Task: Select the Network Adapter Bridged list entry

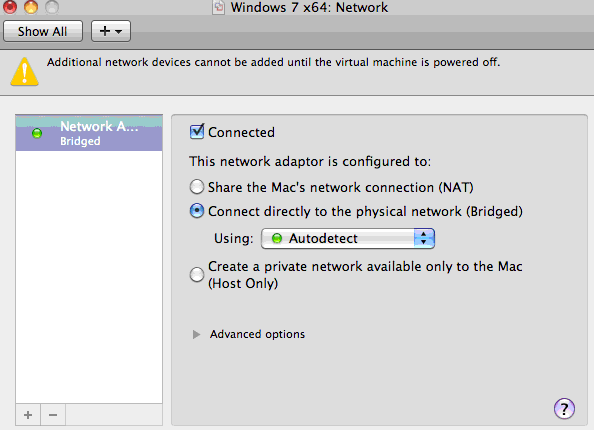Action: tap(89, 133)
